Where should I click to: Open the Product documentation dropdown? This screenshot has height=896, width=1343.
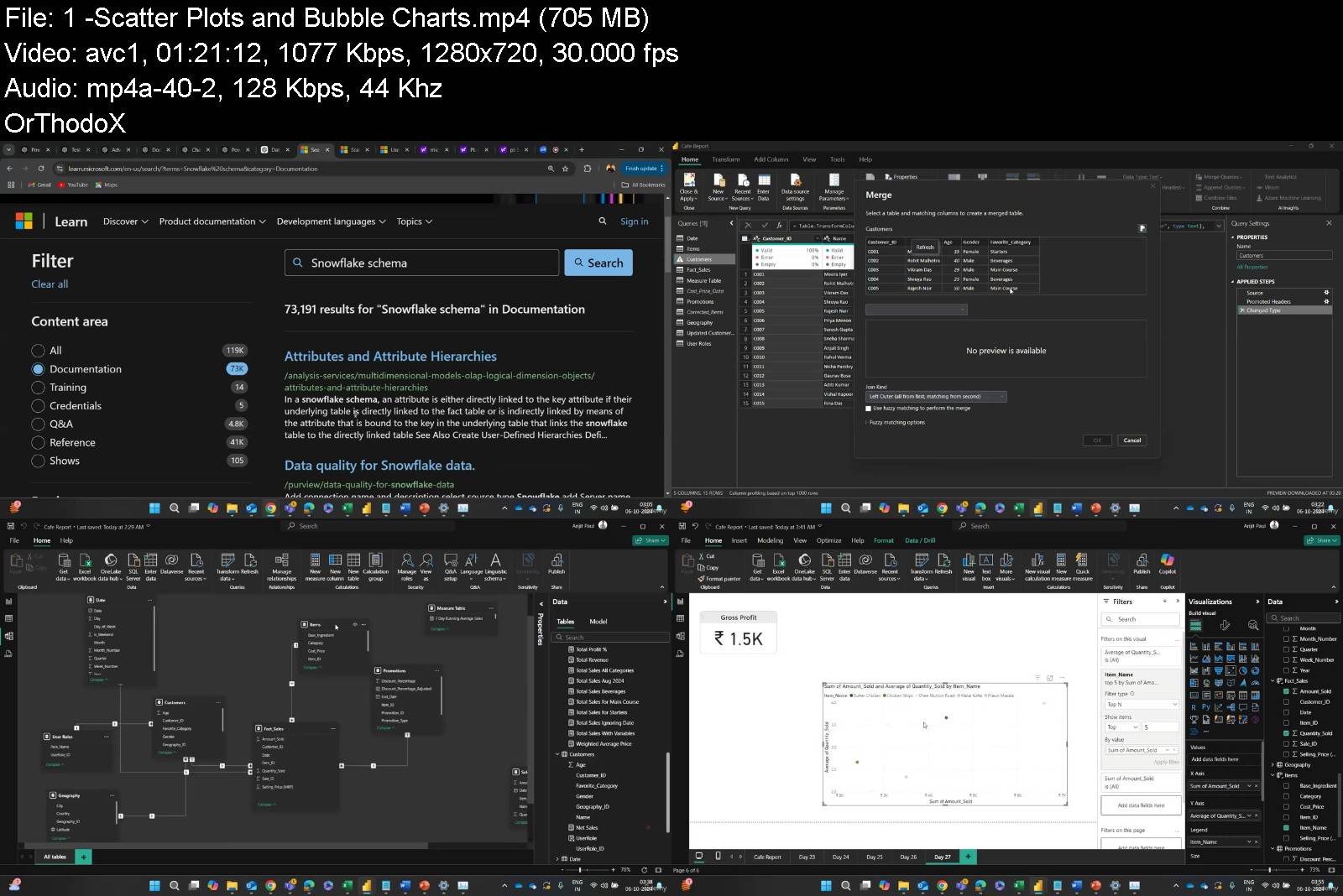[212, 221]
